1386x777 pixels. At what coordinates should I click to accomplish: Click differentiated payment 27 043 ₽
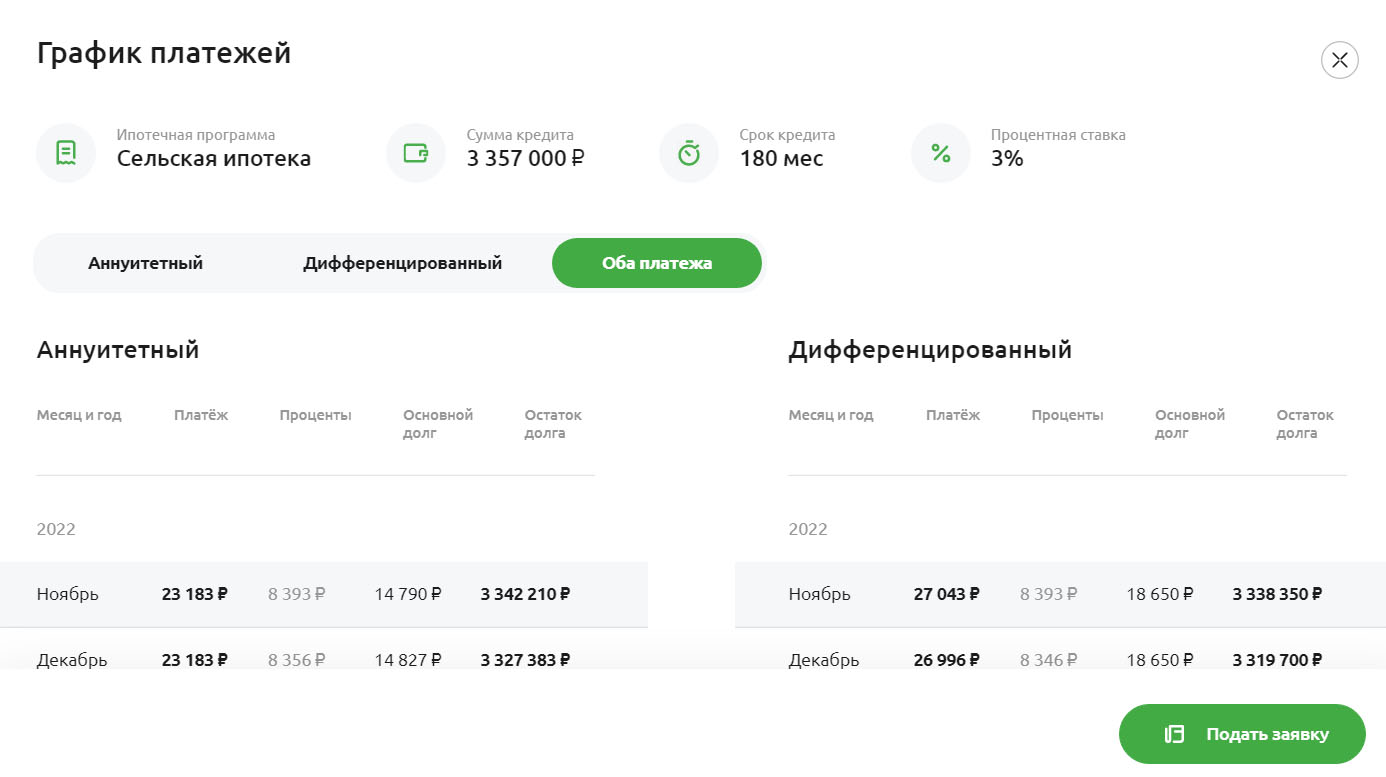pos(947,594)
